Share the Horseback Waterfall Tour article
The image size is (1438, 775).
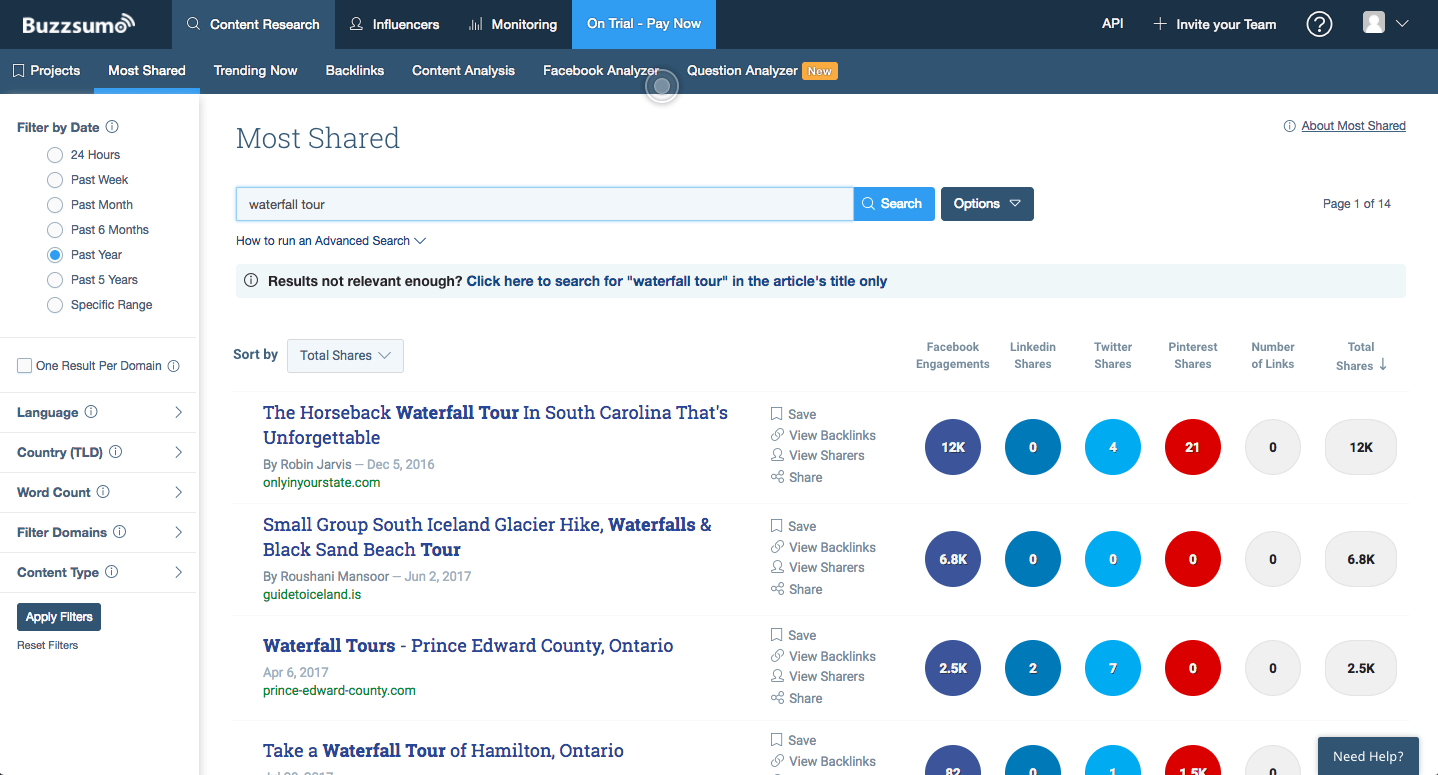tap(796, 477)
